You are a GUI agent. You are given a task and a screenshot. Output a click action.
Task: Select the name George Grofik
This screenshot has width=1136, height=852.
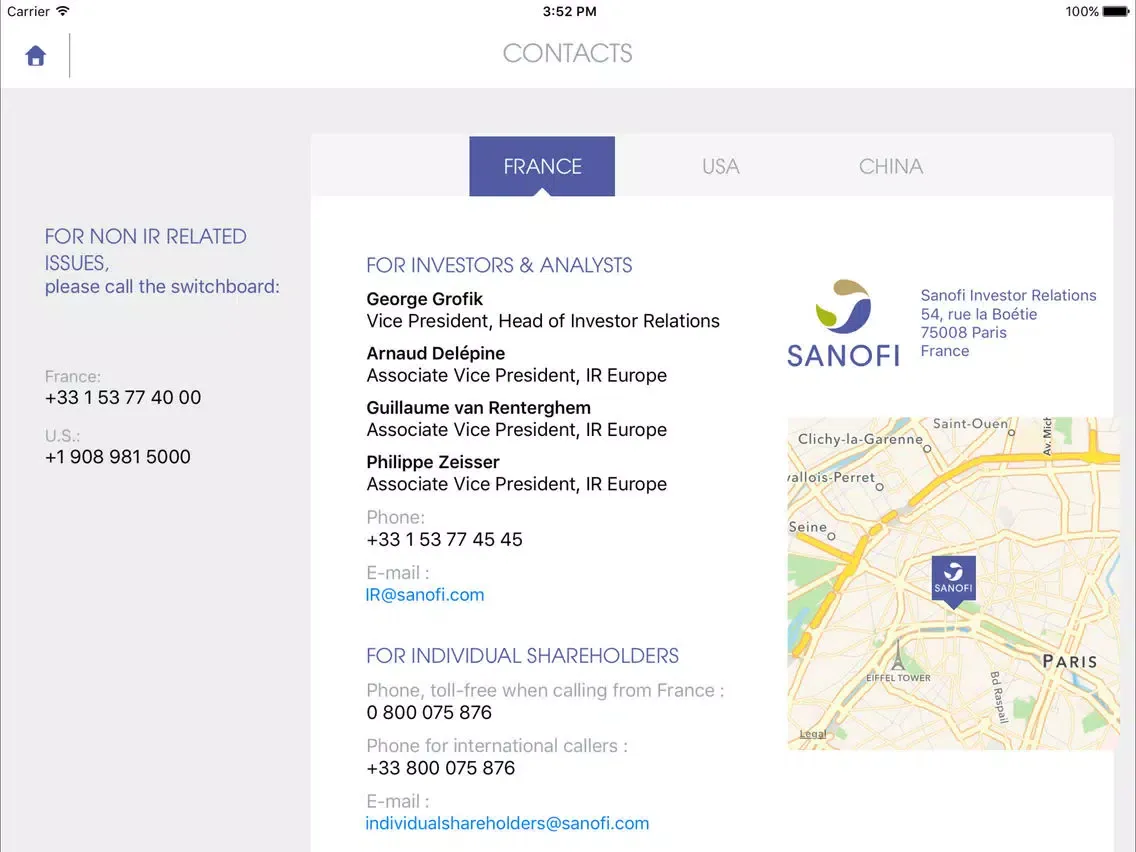pos(425,298)
